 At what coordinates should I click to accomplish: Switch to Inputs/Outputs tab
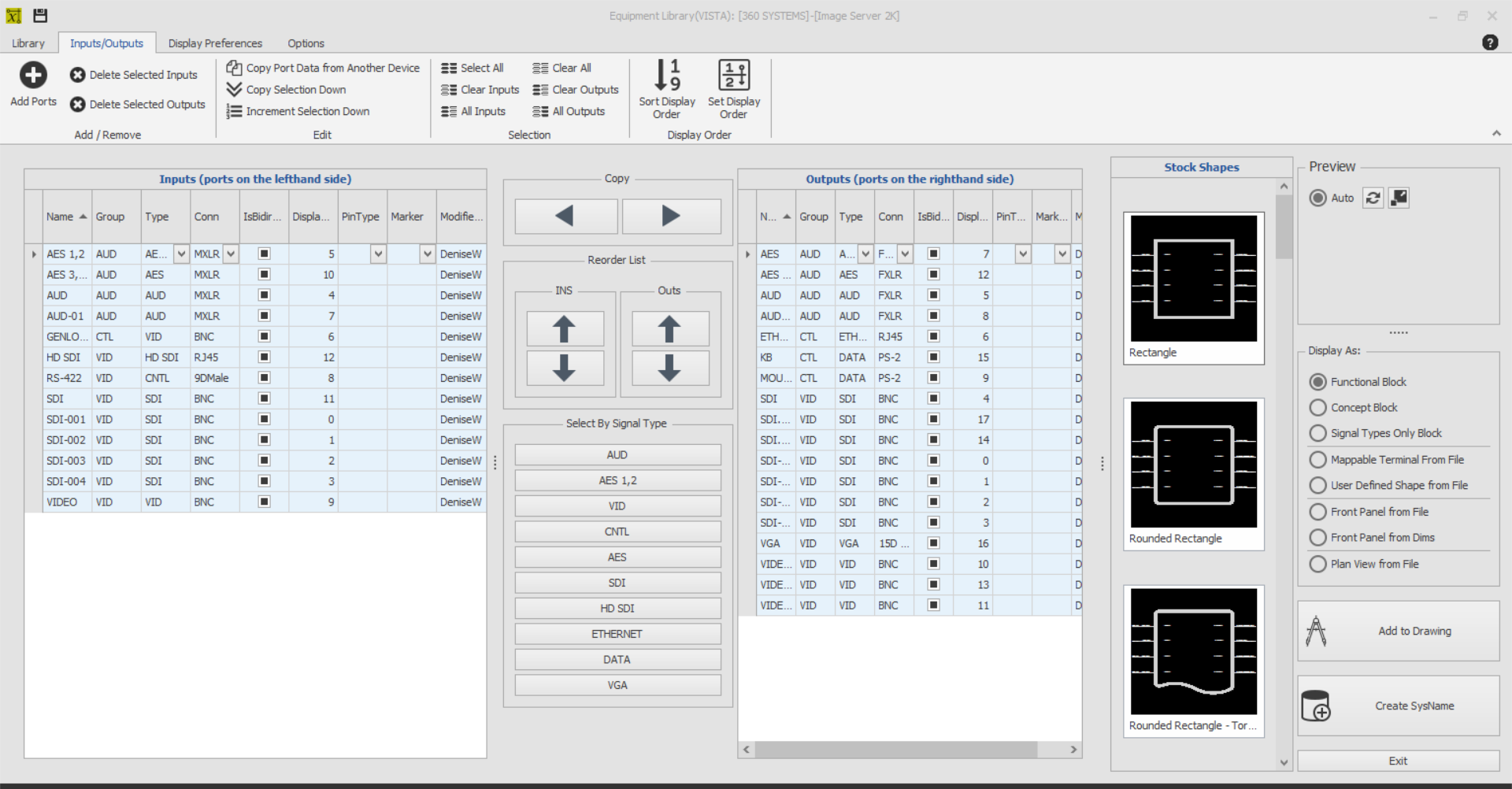106,43
